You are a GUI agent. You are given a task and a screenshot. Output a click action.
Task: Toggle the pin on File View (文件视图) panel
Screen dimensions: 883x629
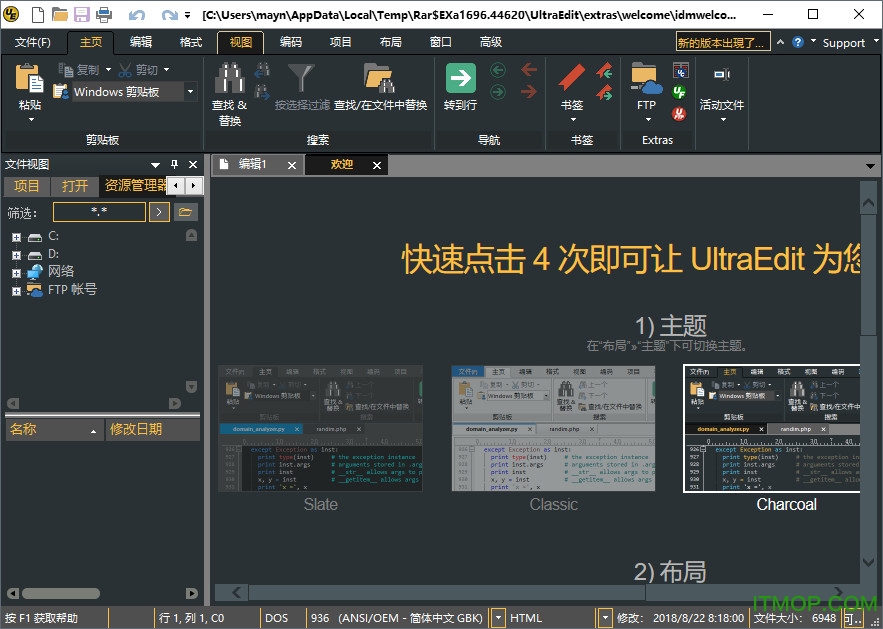click(175, 164)
